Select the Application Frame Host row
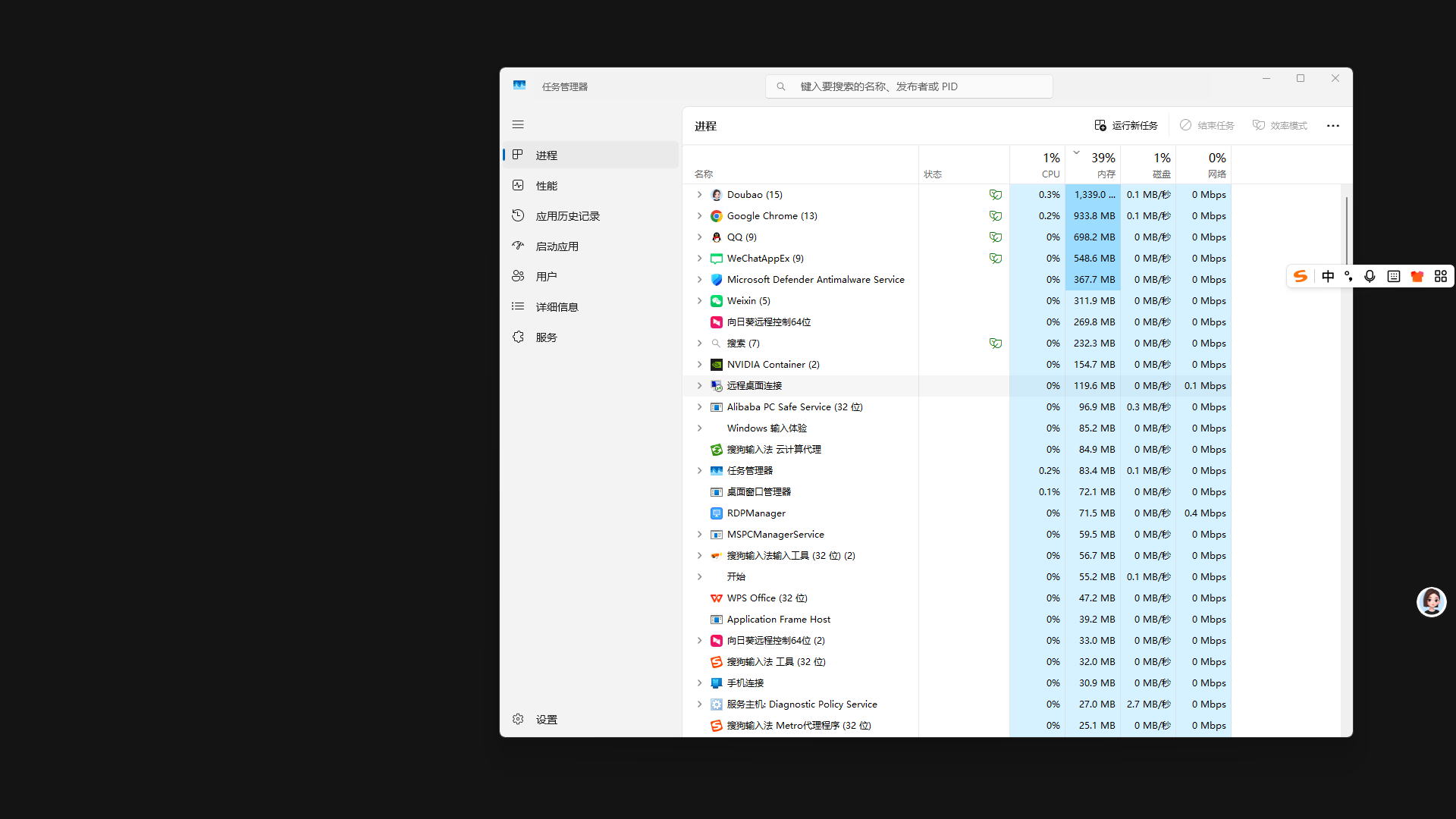The image size is (1456, 819). [x=957, y=620]
